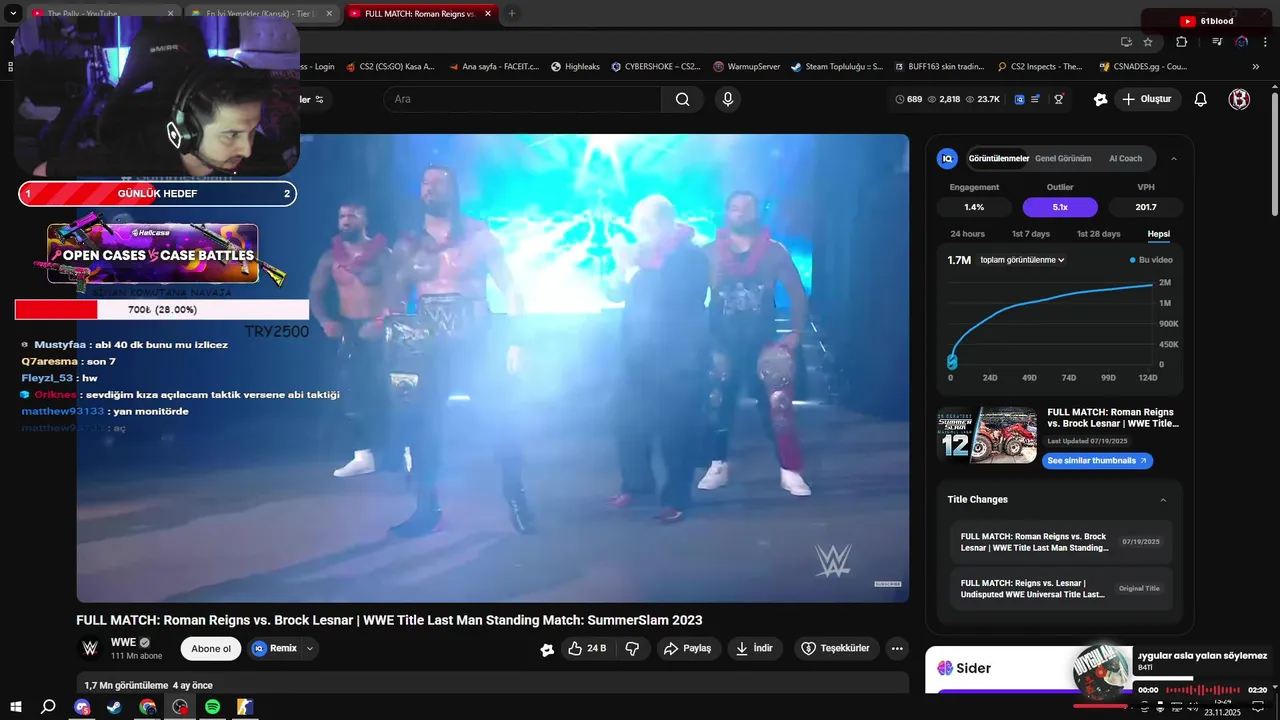Open the Remix dropdown arrow
The image size is (1280, 720).
click(310, 648)
